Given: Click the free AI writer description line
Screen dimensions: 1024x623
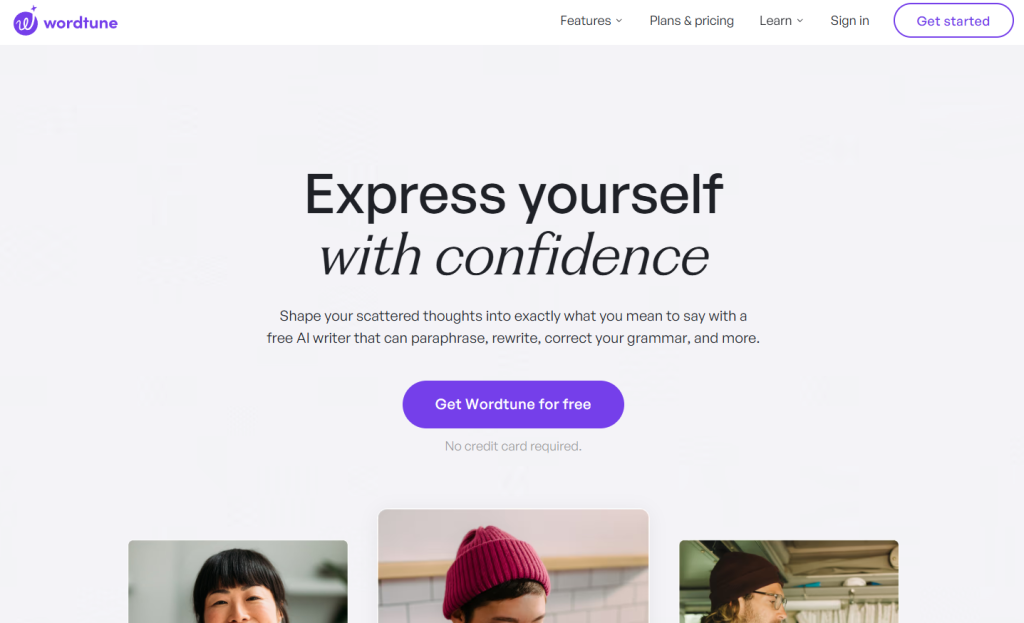Looking at the screenshot, I should pos(513,338).
